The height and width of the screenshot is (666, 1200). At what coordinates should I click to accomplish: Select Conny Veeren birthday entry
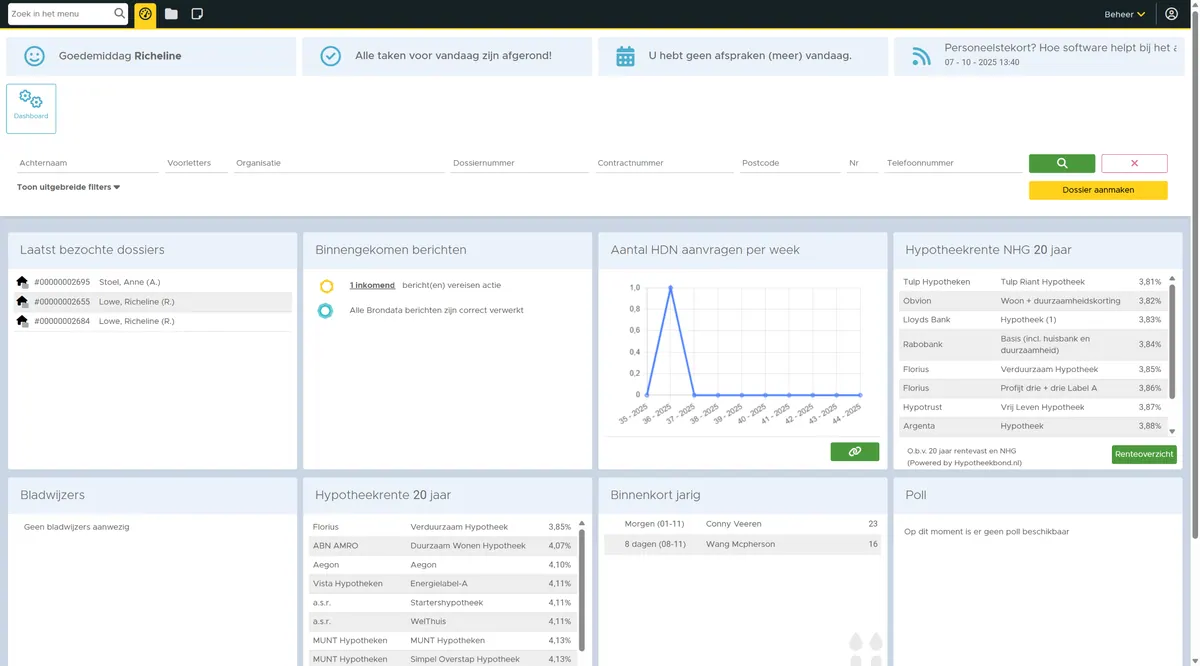point(742,524)
